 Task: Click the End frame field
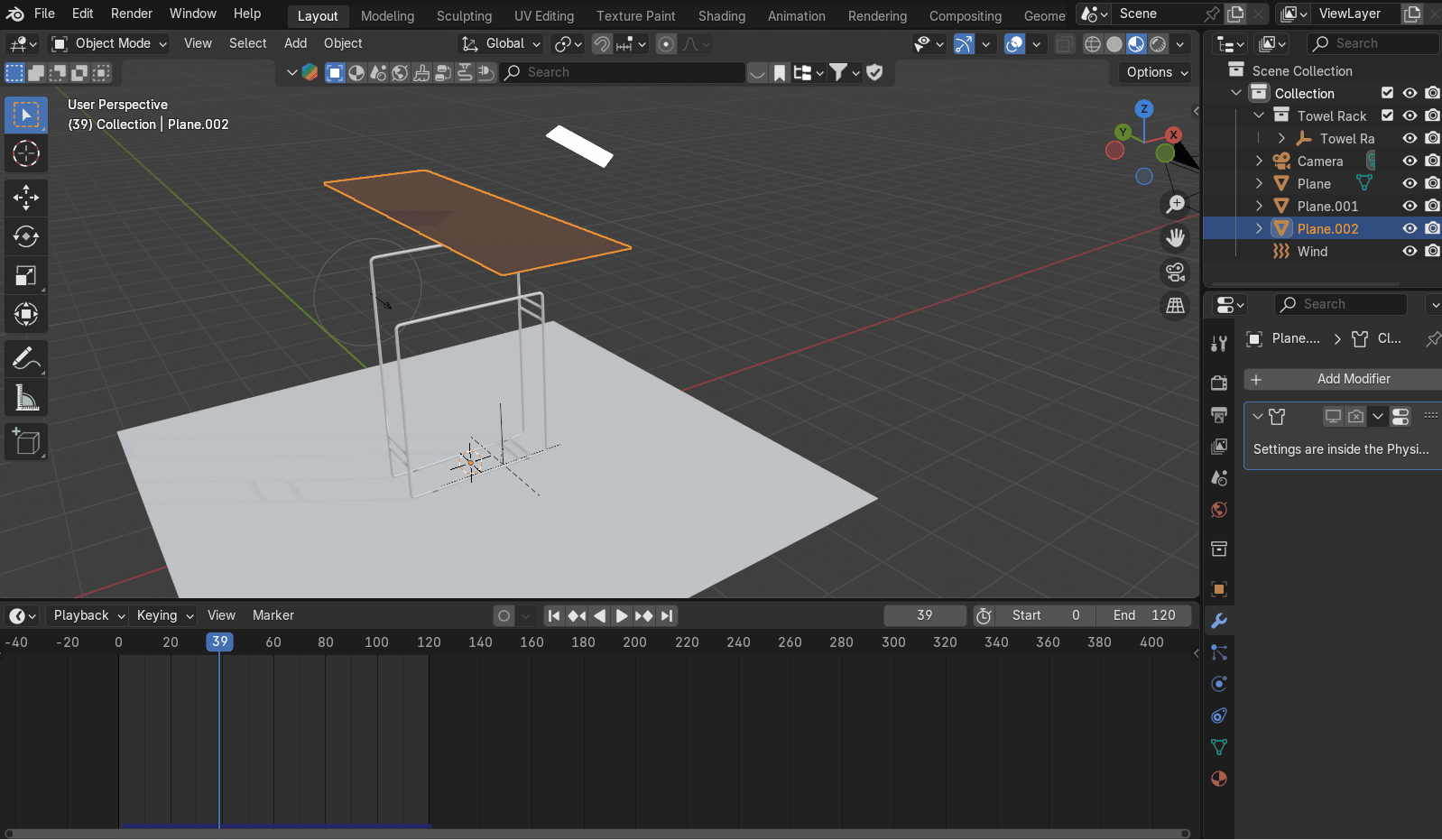click(x=1144, y=615)
